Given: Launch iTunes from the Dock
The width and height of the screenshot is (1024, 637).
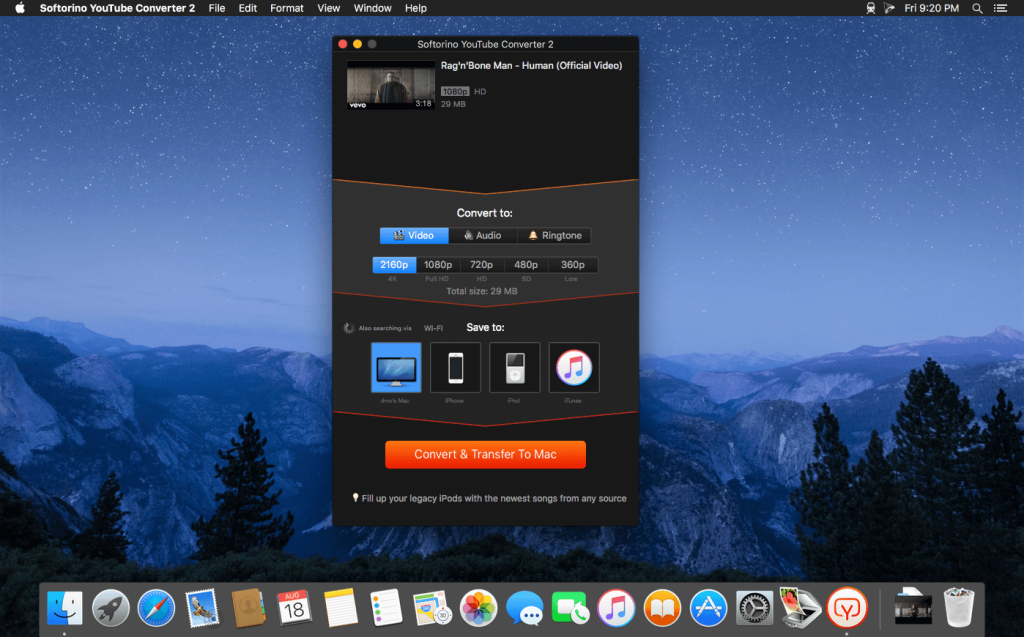Looking at the screenshot, I should point(616,607).
